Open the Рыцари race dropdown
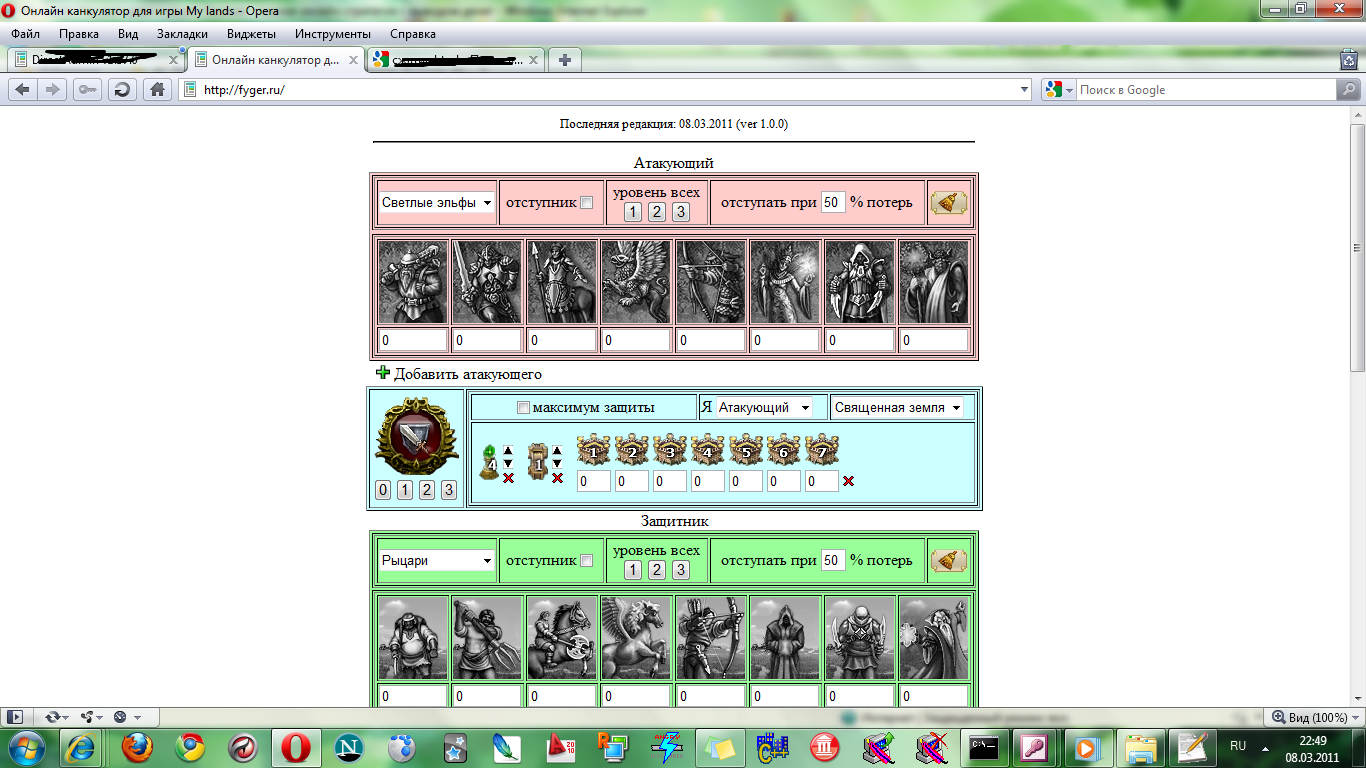The width and height of the screenshot is (1366, 768). click(437, 560)
